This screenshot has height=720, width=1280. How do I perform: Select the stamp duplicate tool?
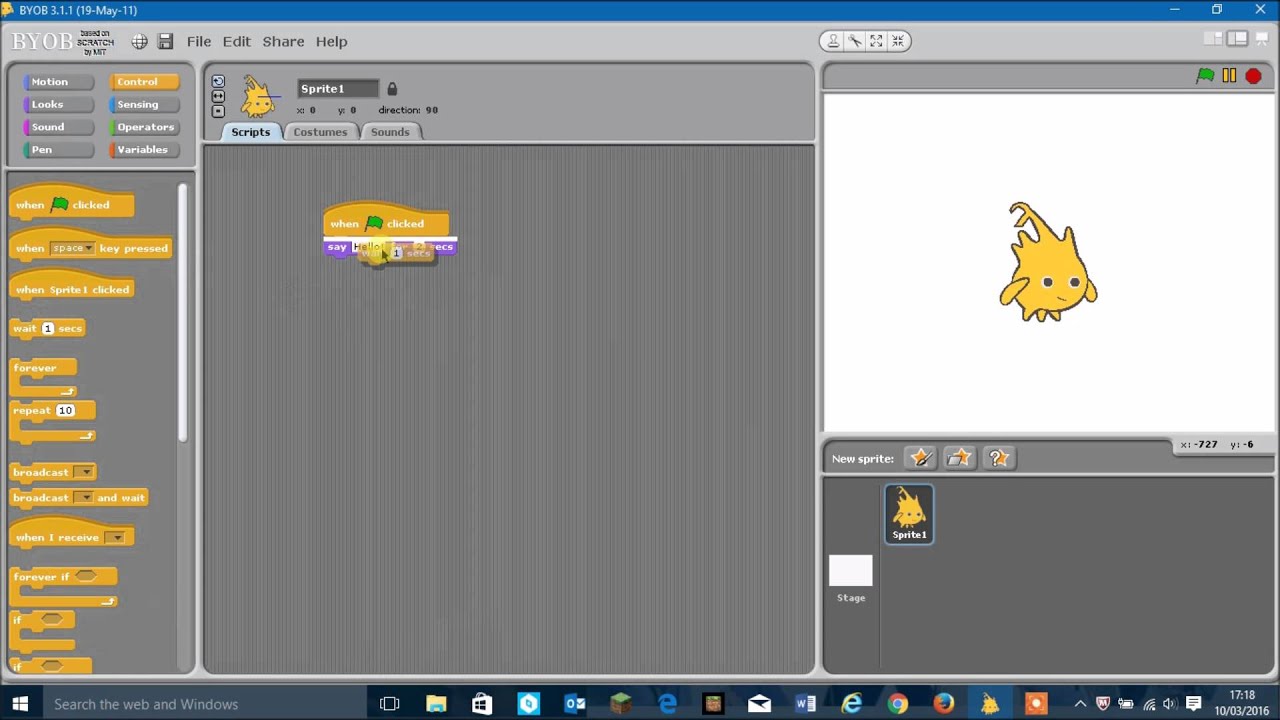click(833, 41)
